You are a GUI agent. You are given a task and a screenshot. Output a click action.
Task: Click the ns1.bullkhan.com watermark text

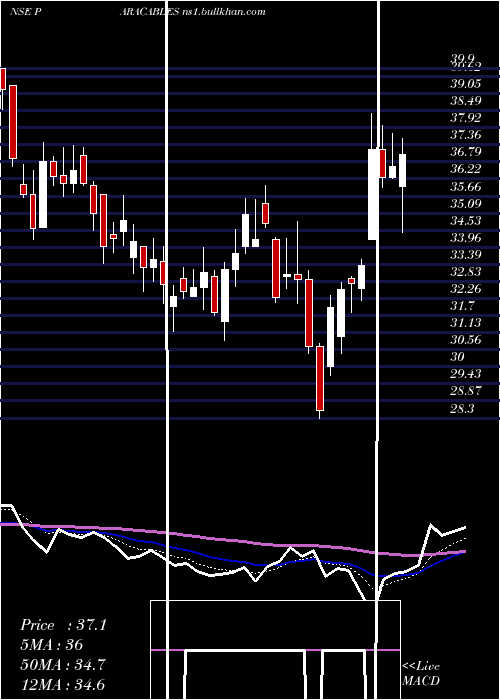223,12
